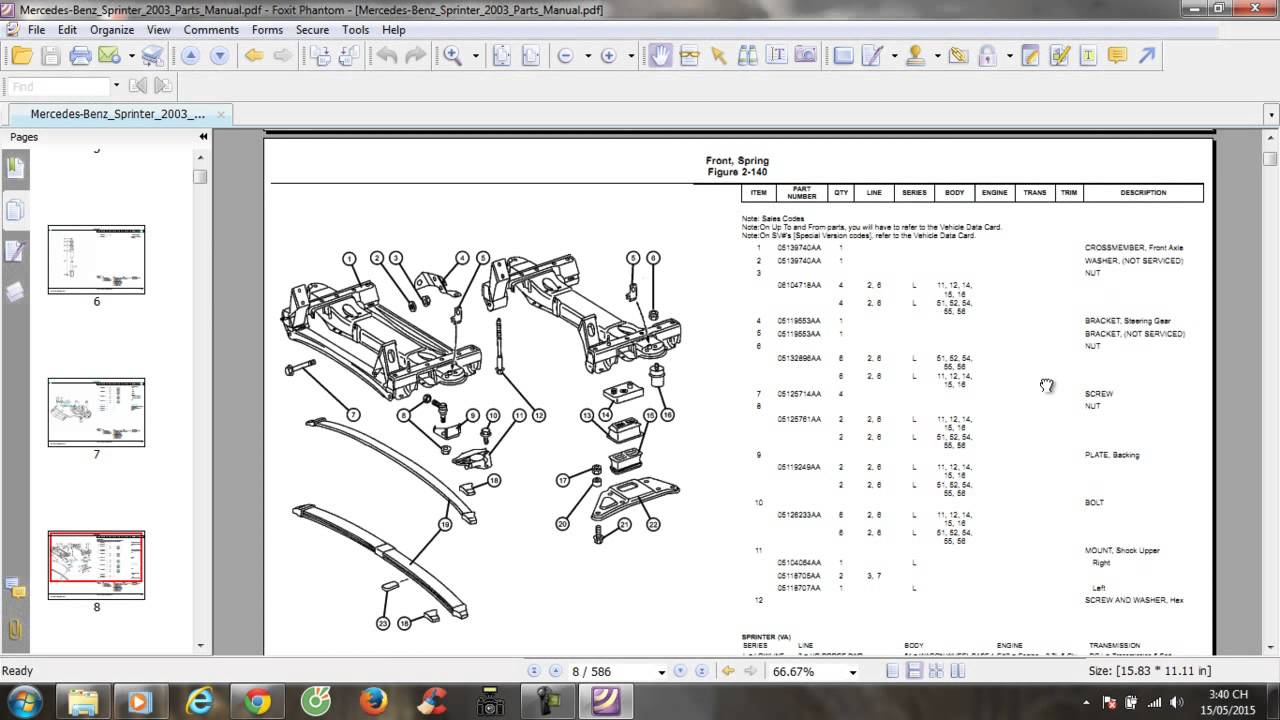Jump to first page in status bar
The image size is (1280, 720).
[x=533, y=672]
